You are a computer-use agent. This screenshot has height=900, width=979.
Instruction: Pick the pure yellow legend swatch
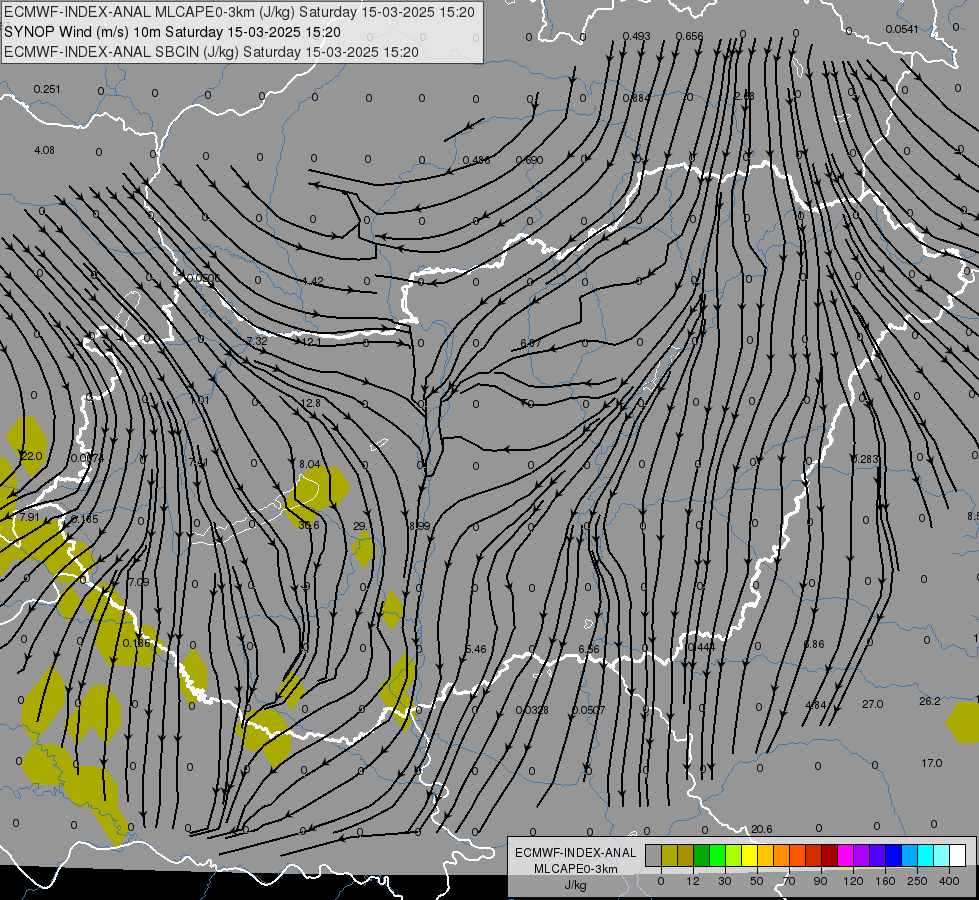click(x=749, y=855)
